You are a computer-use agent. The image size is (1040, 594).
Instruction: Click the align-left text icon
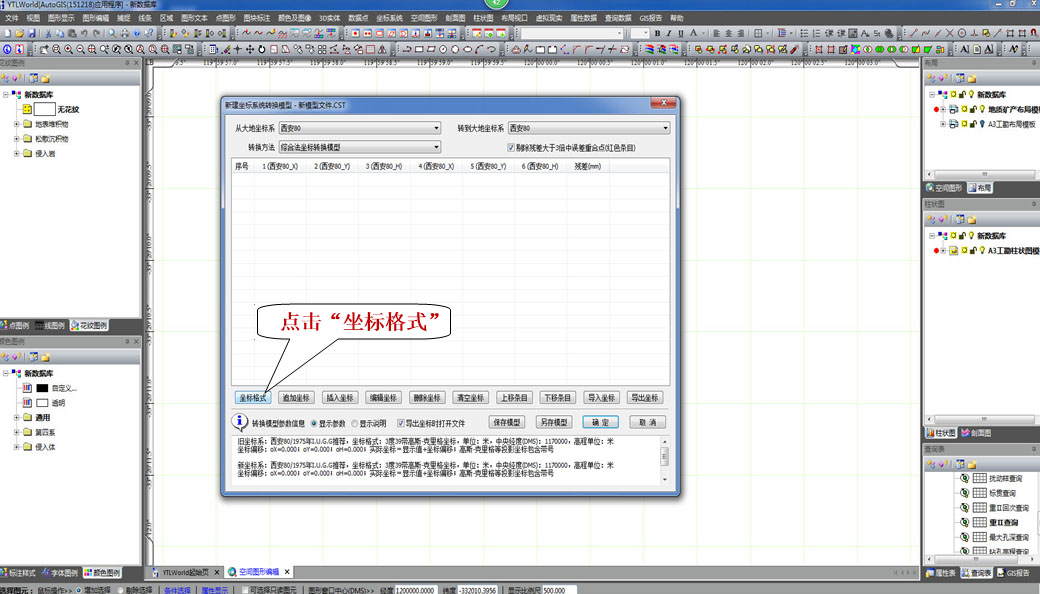click(x=716, y=32)
